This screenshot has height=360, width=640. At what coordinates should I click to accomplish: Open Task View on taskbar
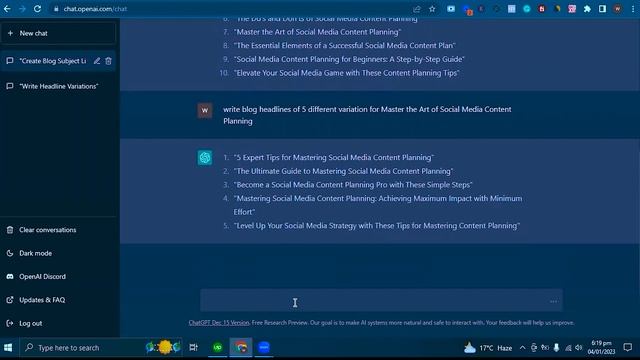click(193, 347)
